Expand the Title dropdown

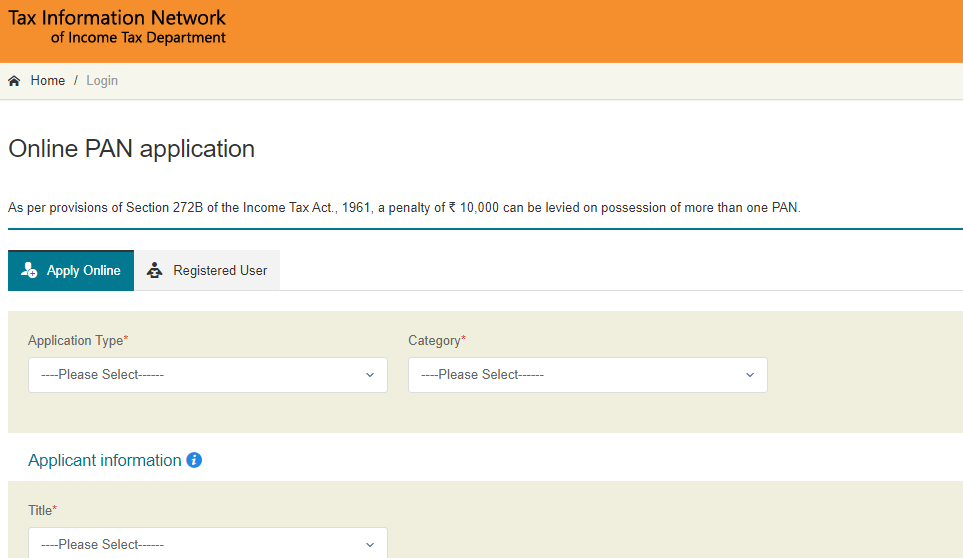tap(208, 543)
